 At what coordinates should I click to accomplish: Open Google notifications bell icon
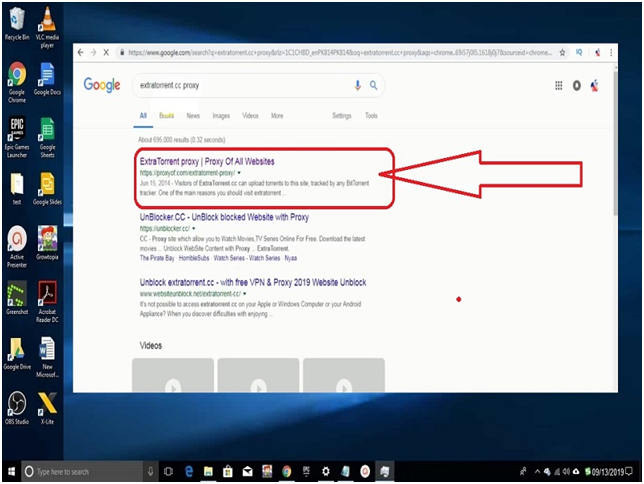[x=577, y=85]
